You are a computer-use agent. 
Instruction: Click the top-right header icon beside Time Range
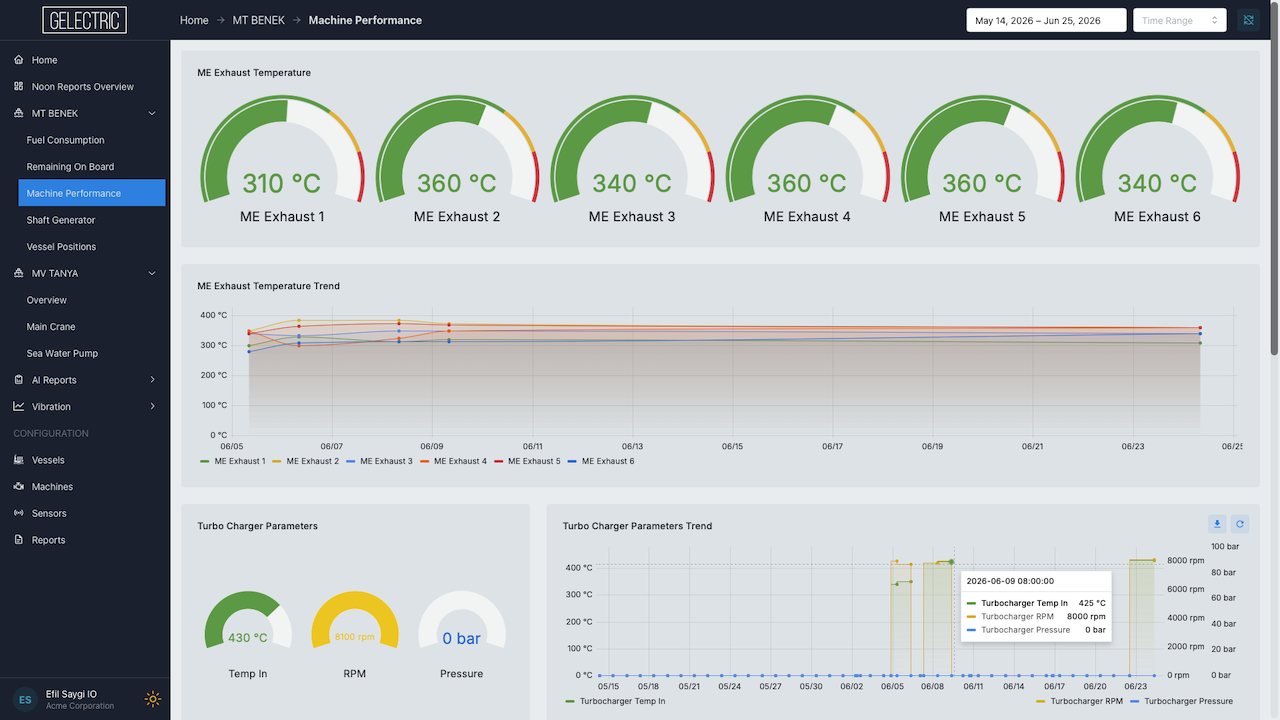click(x=1248, y=20)
